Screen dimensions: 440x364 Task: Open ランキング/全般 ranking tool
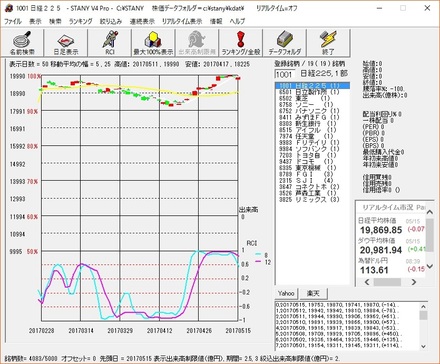(x=241, y=43)
